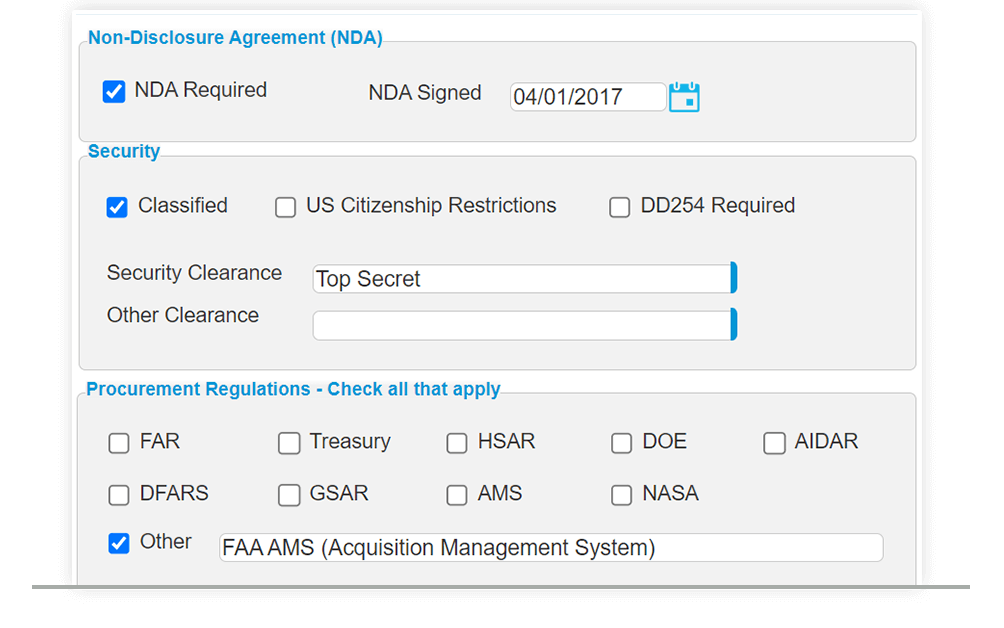Expand the Other Clearance dropdown
The image size is (1004, 628).
tap(733, 324)
